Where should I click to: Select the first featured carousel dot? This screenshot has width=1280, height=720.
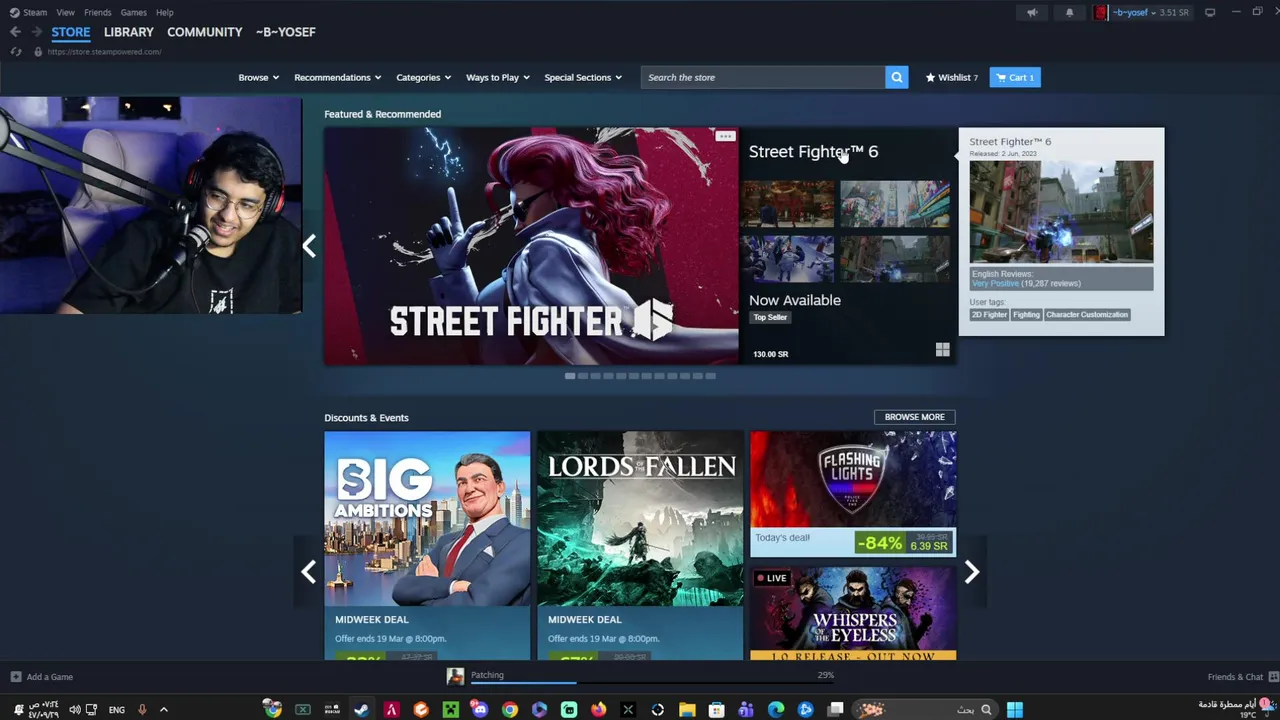pyautogui.click(x=570, y=376)
